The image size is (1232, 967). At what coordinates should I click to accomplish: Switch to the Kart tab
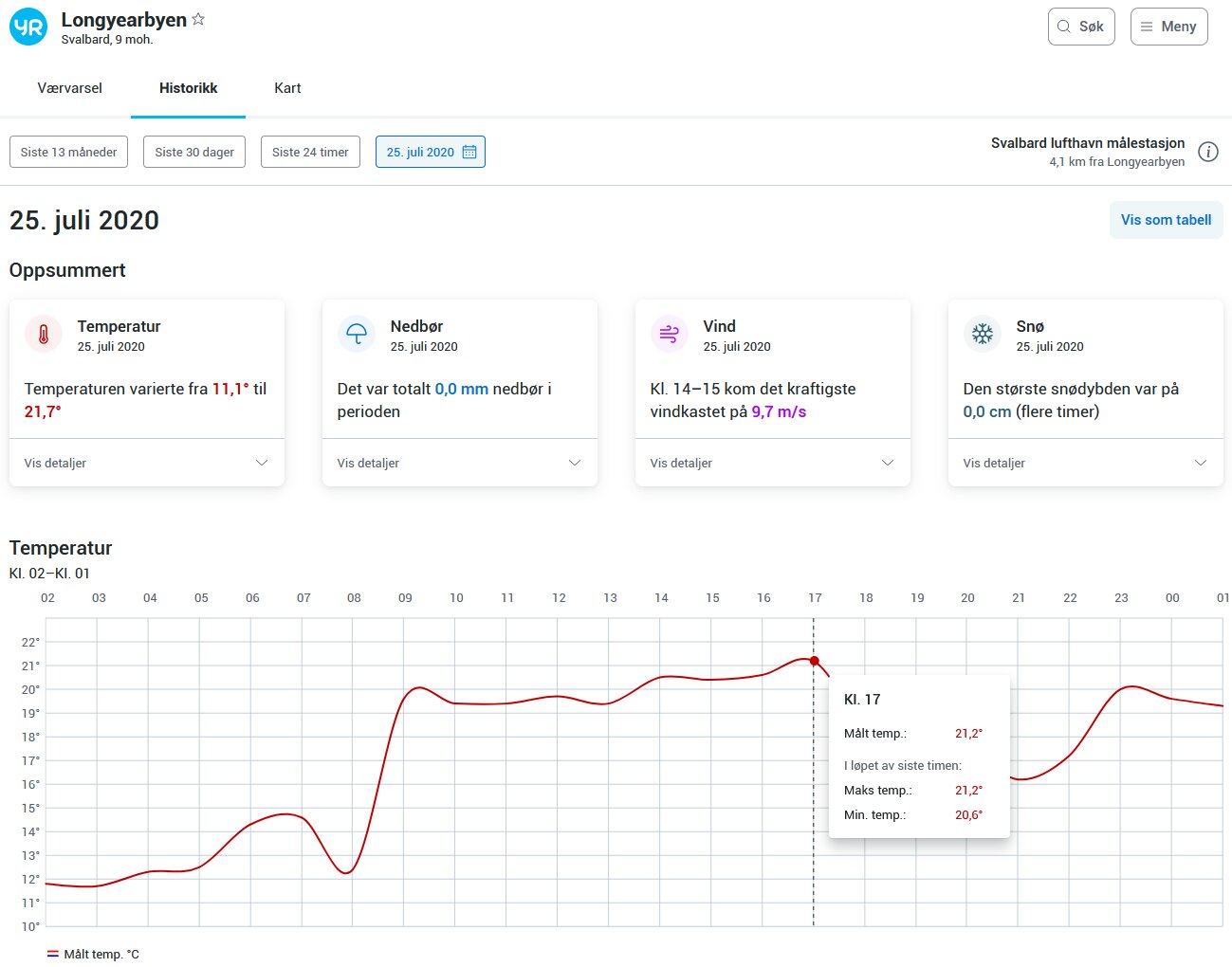coord(287,88)
